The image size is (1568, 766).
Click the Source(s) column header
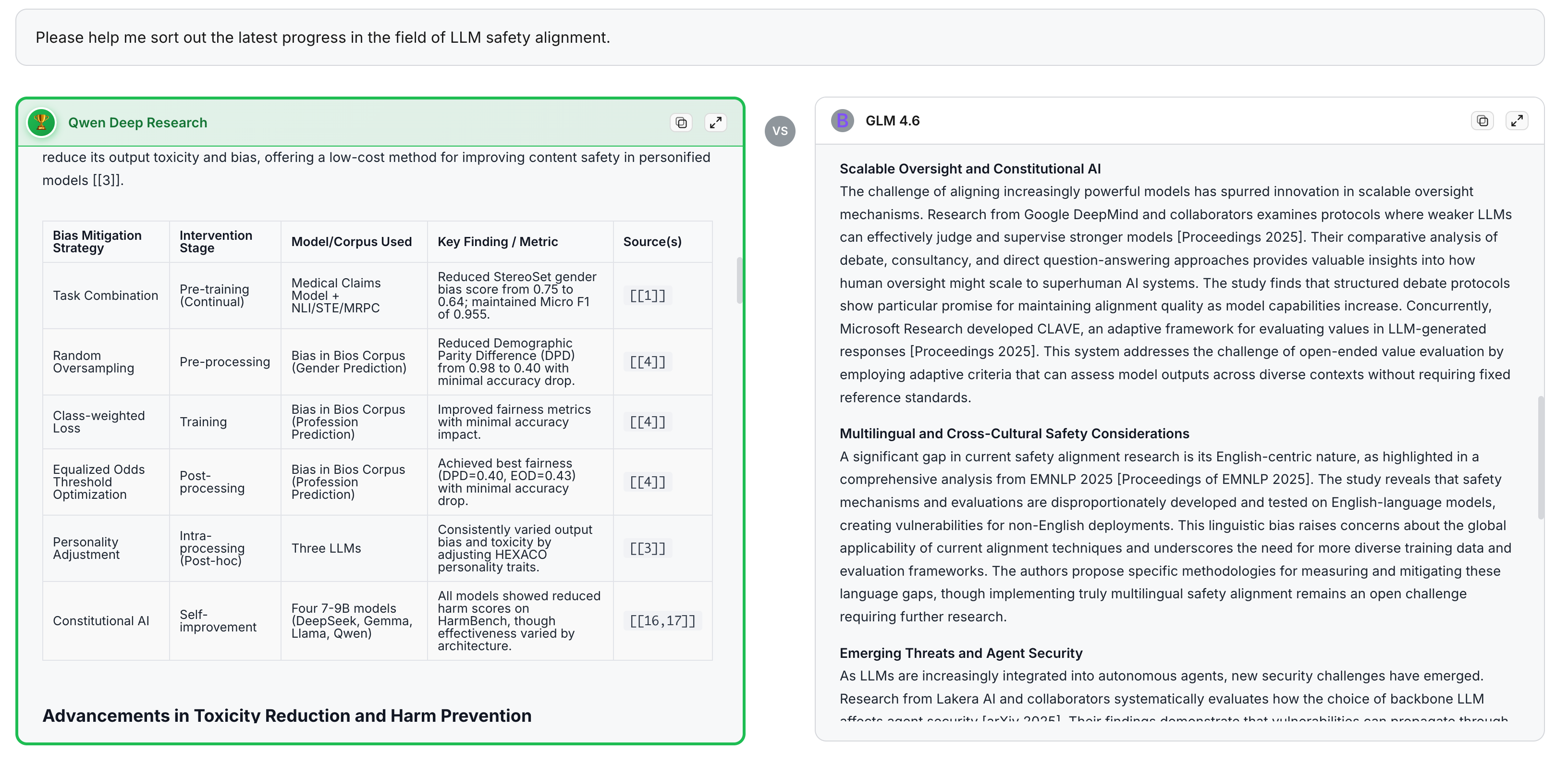(x=652, y=242)
